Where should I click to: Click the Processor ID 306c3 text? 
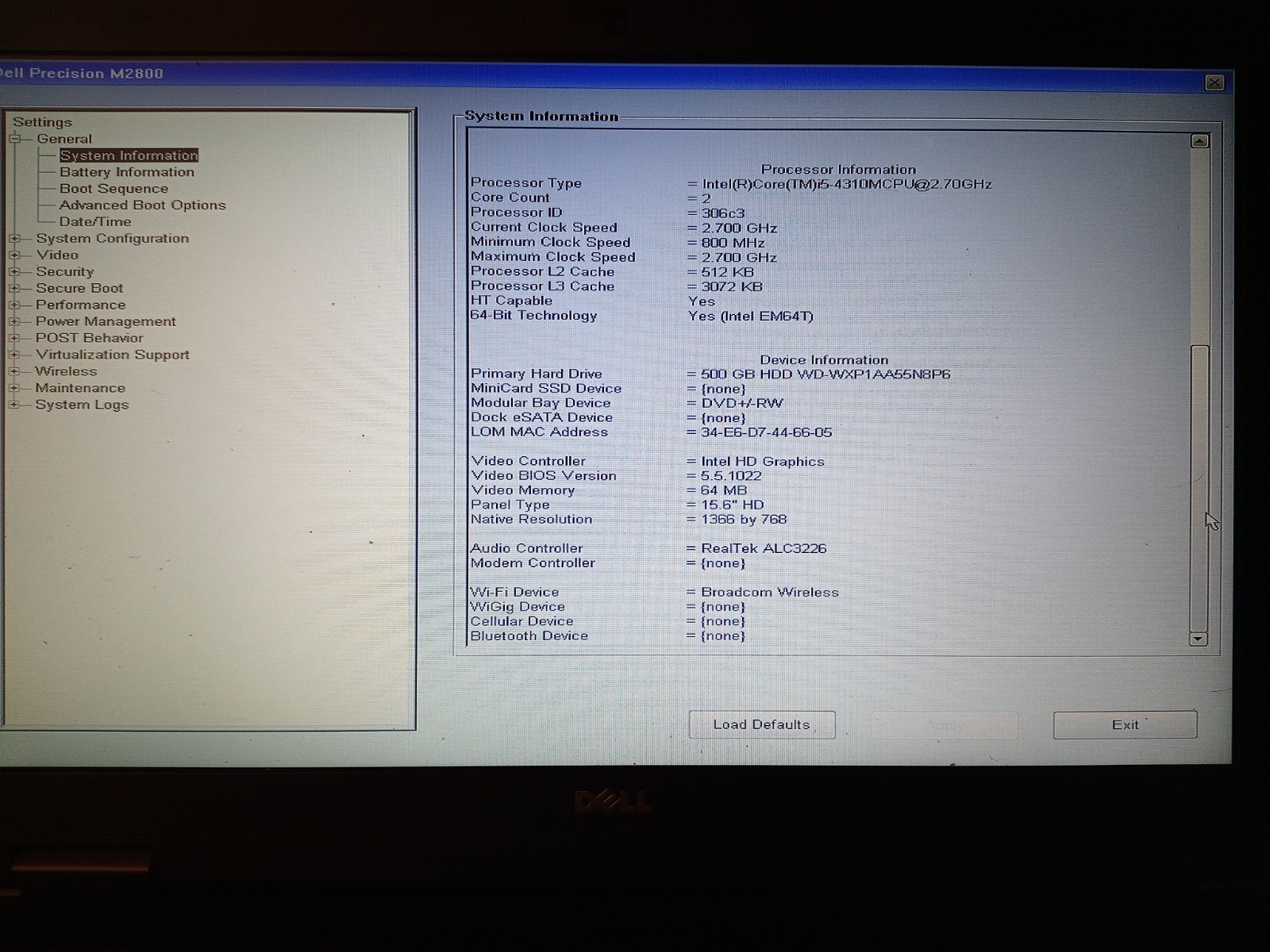[723, 213]
